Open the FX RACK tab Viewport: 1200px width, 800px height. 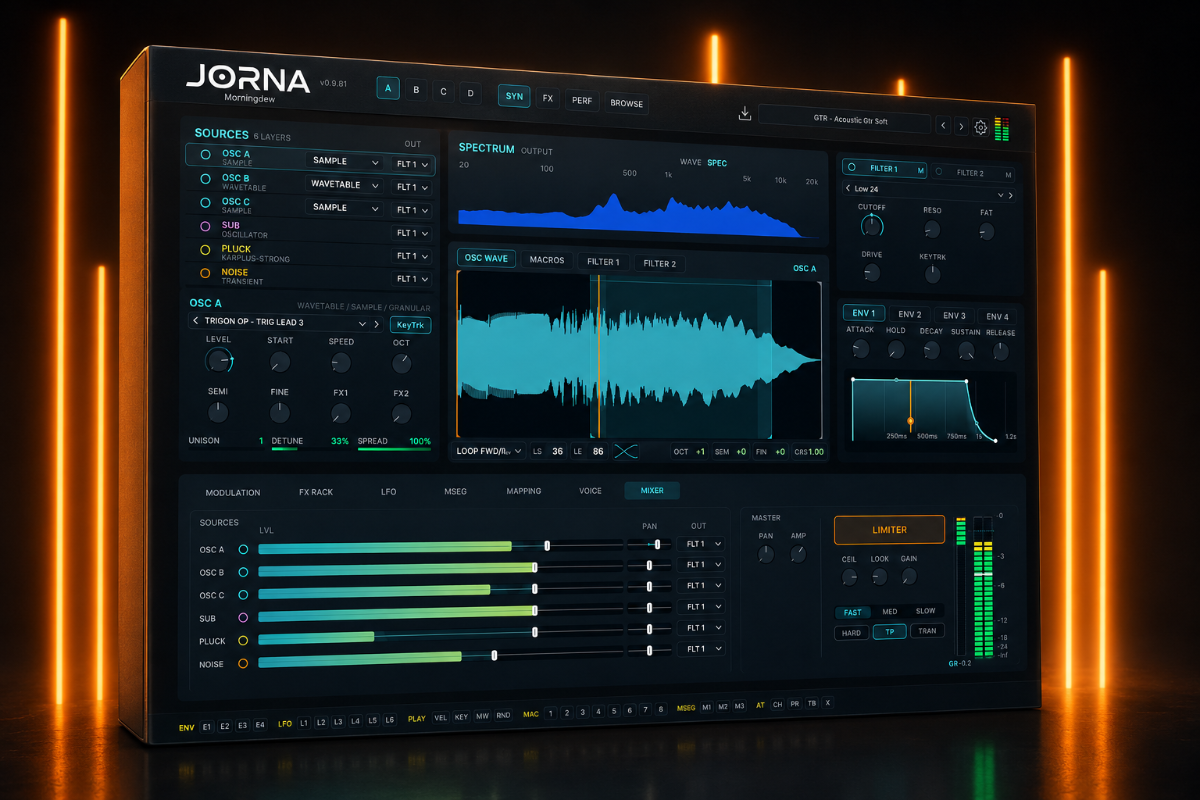click(x=316, y=492)
